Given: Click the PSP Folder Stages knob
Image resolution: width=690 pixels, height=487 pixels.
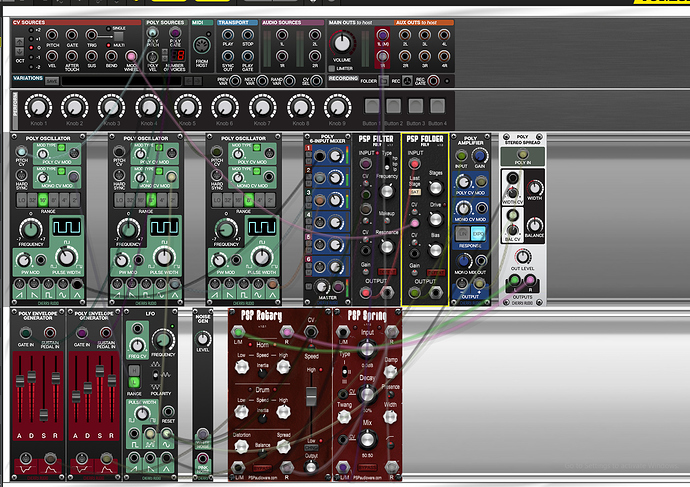Looking at the screenshot, I should coord(435,188).
